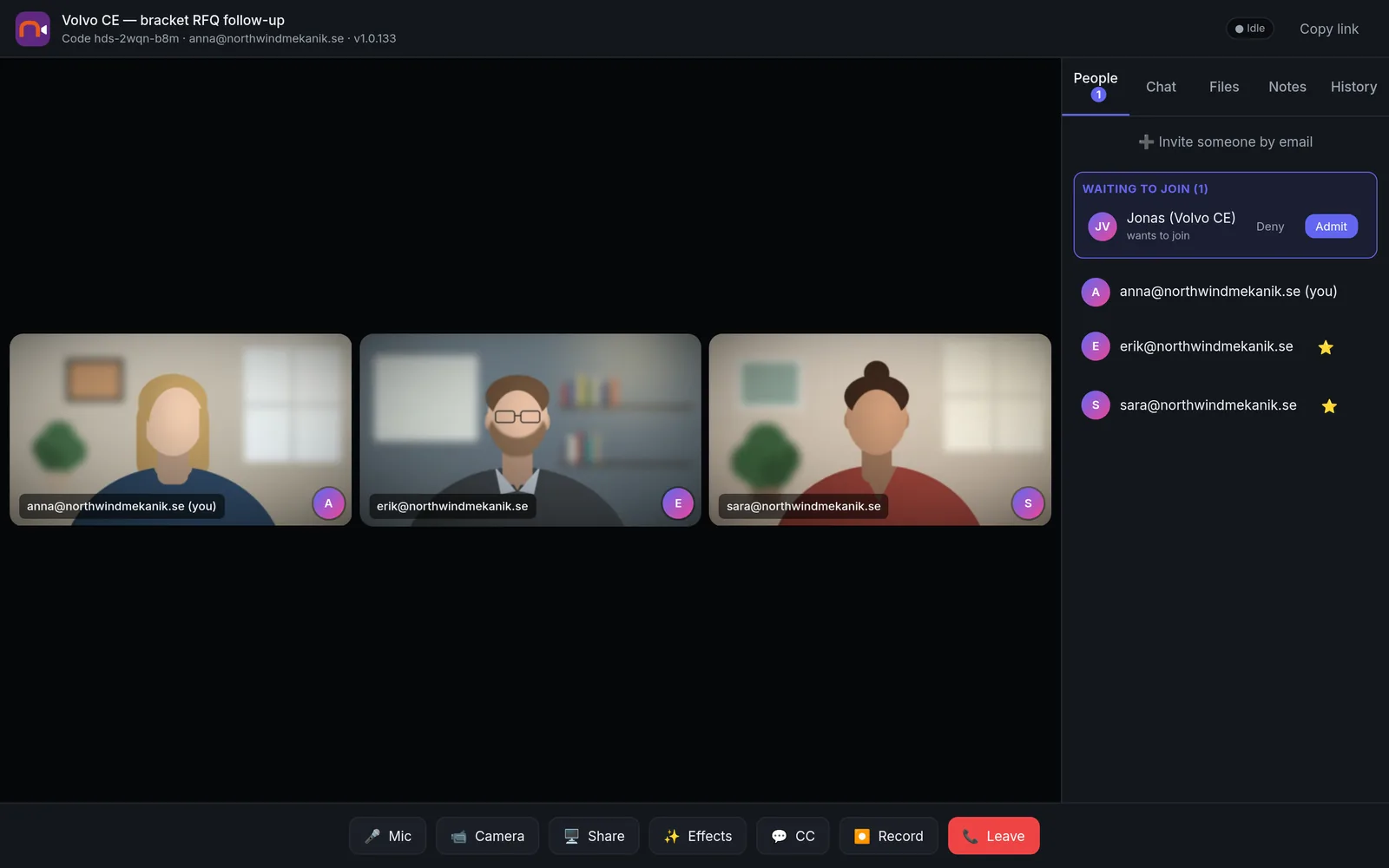Click the S badge on Sara's video tile
This screenshot has height=868, width=1389.
(1028, 503)
